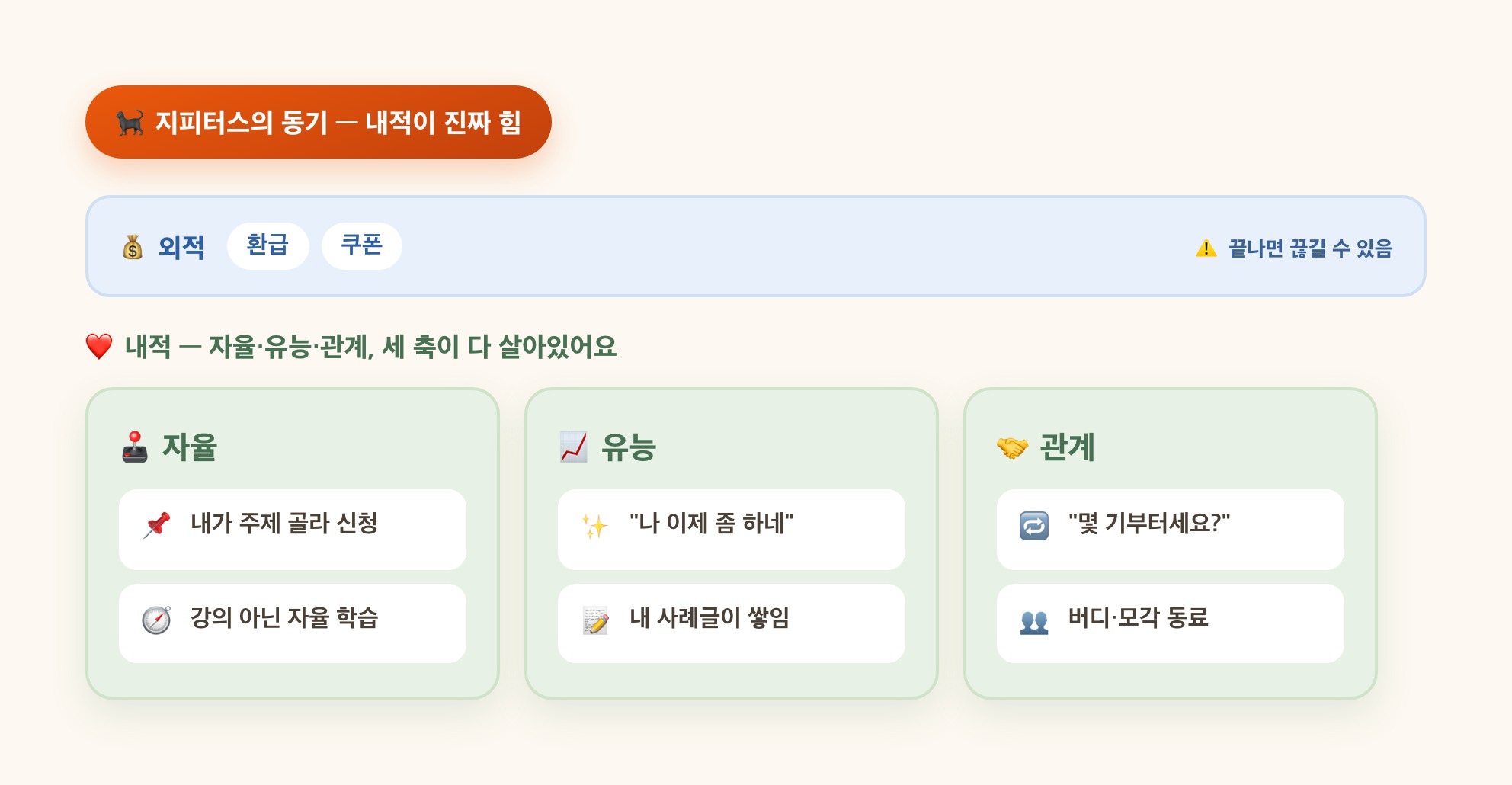
Task: Click the rising chart icon beside 유능
Action: point(574,447)
